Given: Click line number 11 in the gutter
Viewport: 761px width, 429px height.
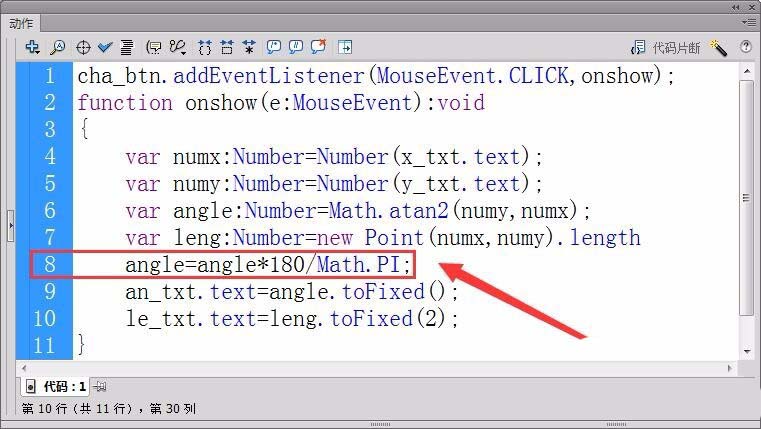Looking at the screenshot, I should pos(45,345).
